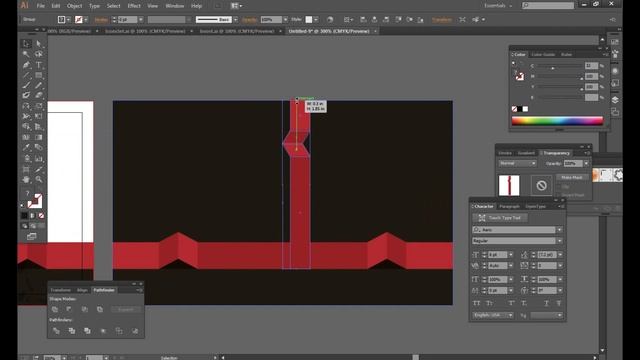Select the Selection tool (black arrow)

[27, 44]
